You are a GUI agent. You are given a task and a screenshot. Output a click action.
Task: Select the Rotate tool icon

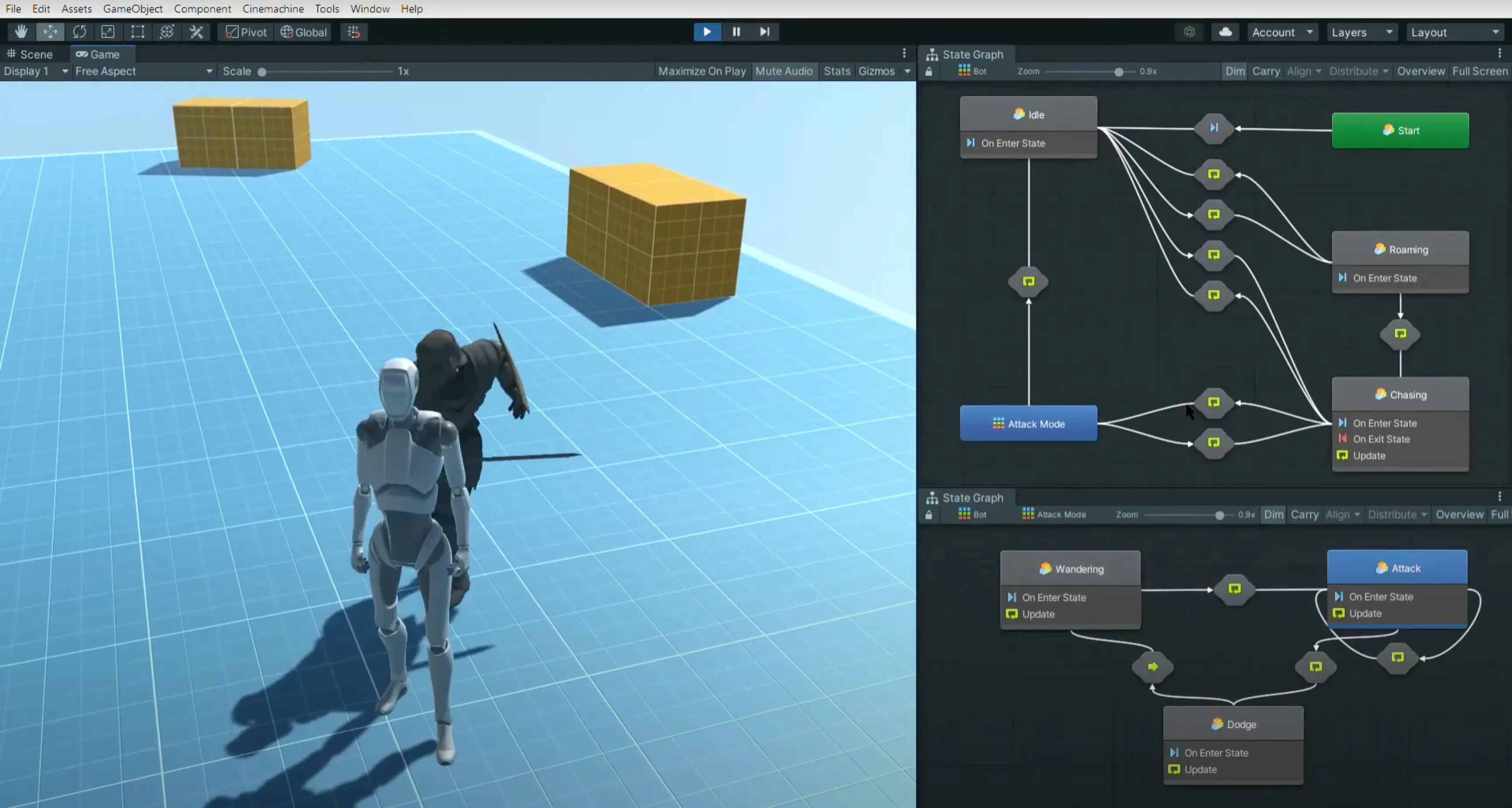(x=79, y=32)
